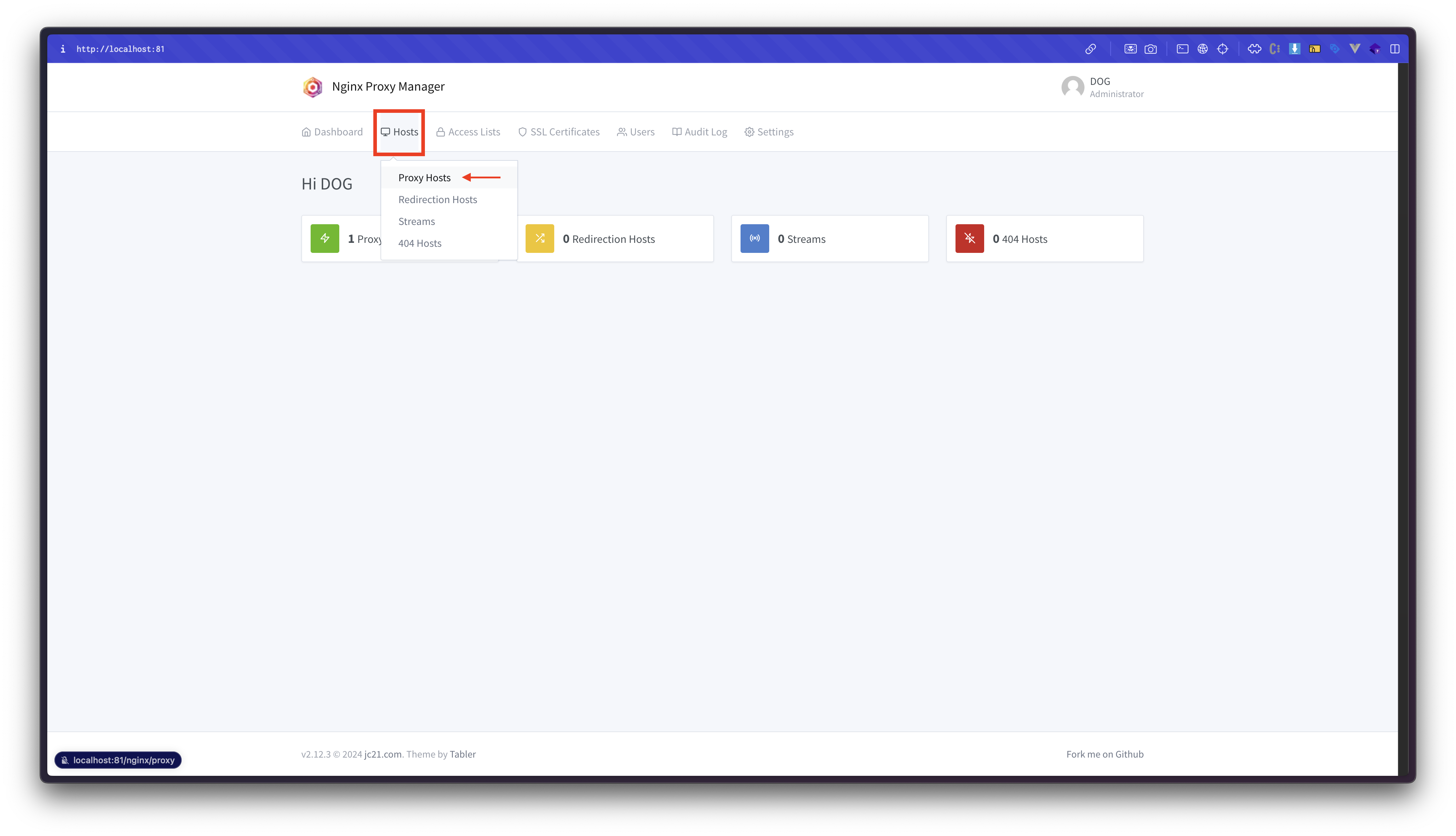
Task: Click the crosshair target toolbar icon
Action: click(1222, 49)
